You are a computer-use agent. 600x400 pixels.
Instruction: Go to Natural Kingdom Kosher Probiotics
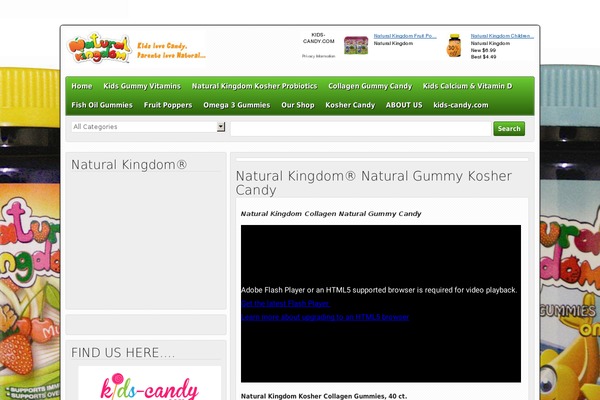click(x=254, y=86)
